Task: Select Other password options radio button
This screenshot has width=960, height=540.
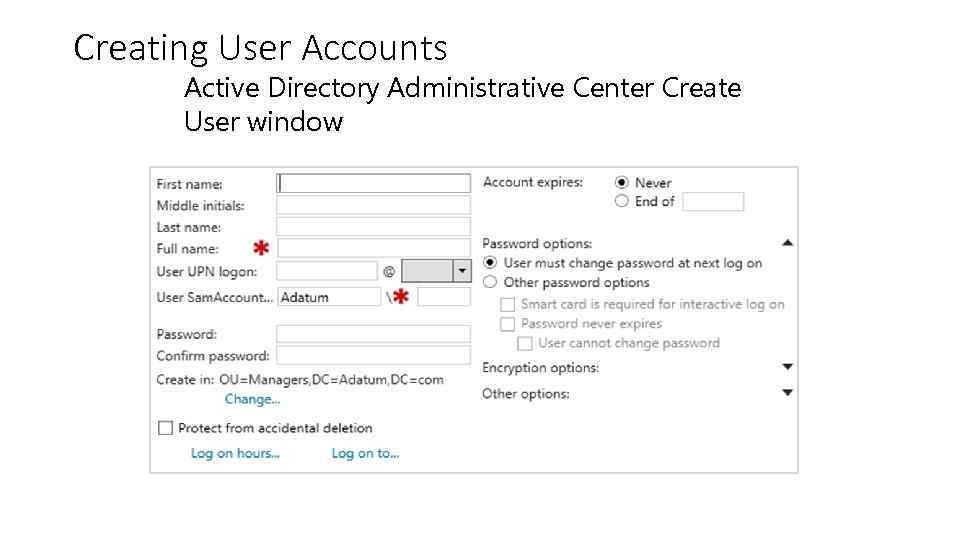Action: click(490, 282)
